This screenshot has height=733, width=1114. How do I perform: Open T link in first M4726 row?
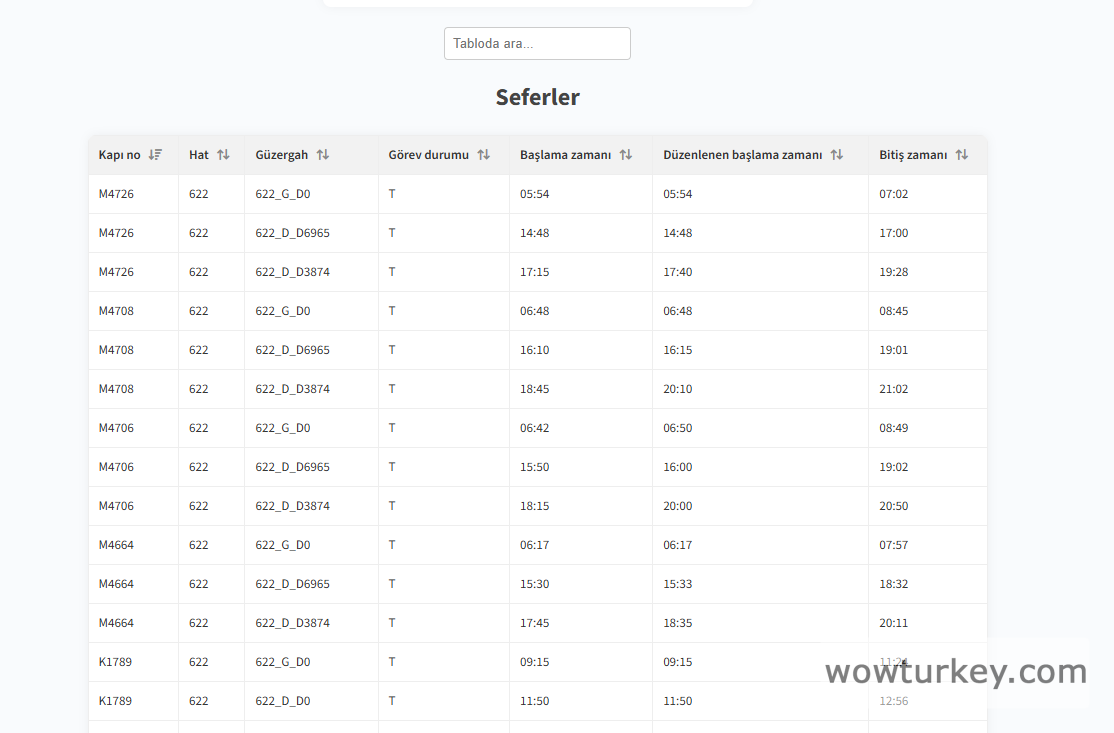point(392,194)
